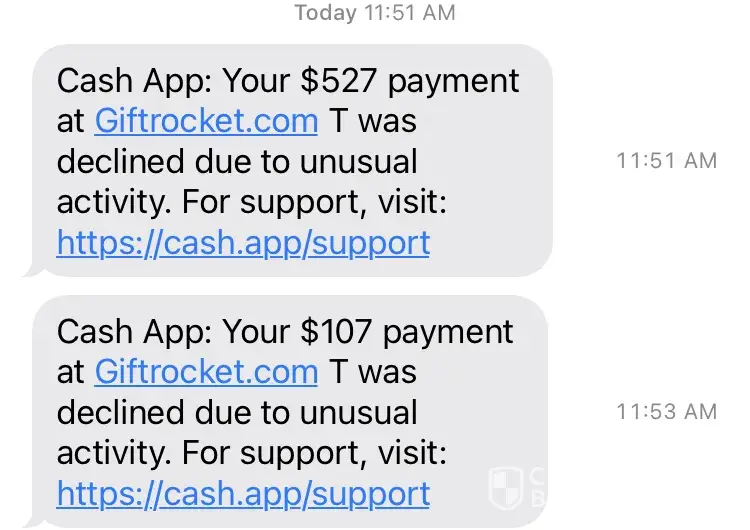750x530 pixels.
Task: Open Giftrocket.com link in $527 message
Action: point(206,122)
